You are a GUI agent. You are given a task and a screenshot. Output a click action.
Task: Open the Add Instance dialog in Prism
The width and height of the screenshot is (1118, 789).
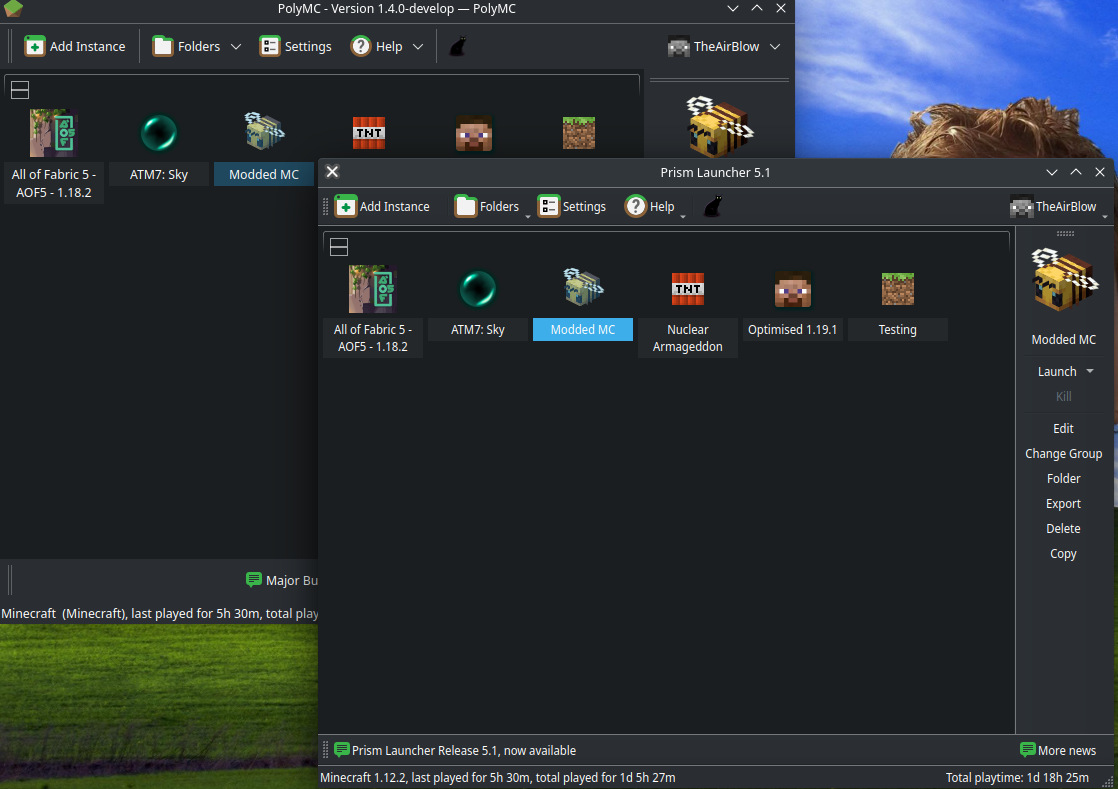[381, 206]
